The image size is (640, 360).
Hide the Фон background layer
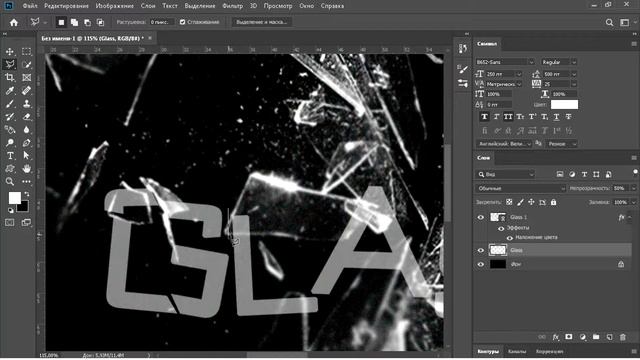click(480, 264)
